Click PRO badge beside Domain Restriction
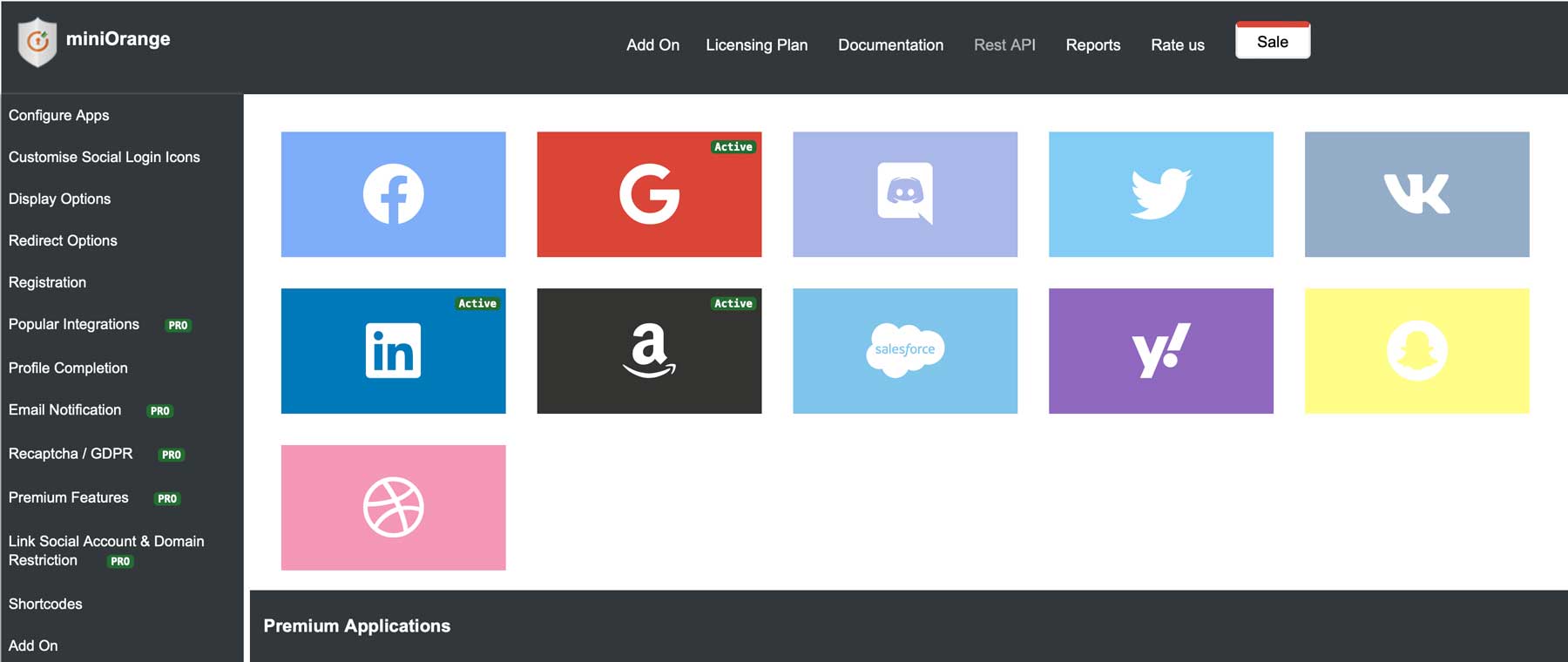Screen dimensions: 1568x662 120,562
